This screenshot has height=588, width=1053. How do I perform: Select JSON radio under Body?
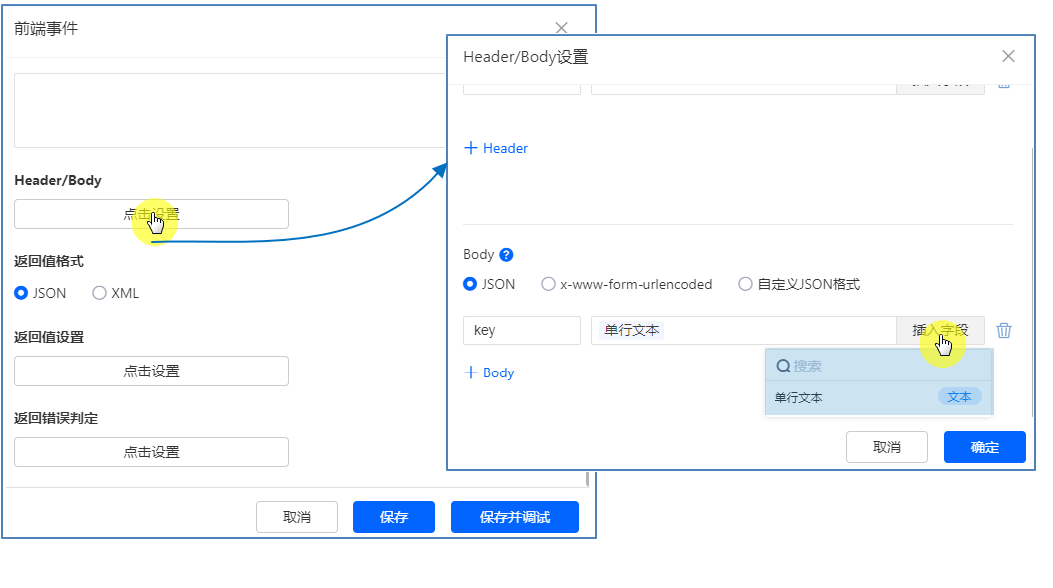470,284
